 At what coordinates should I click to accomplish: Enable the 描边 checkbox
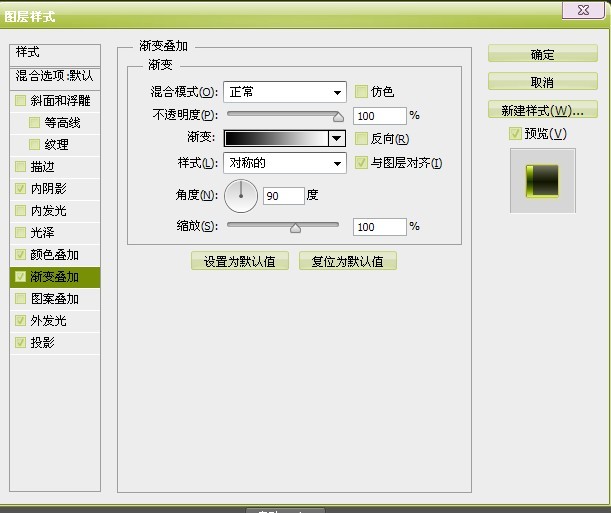(x=20, y=167)
